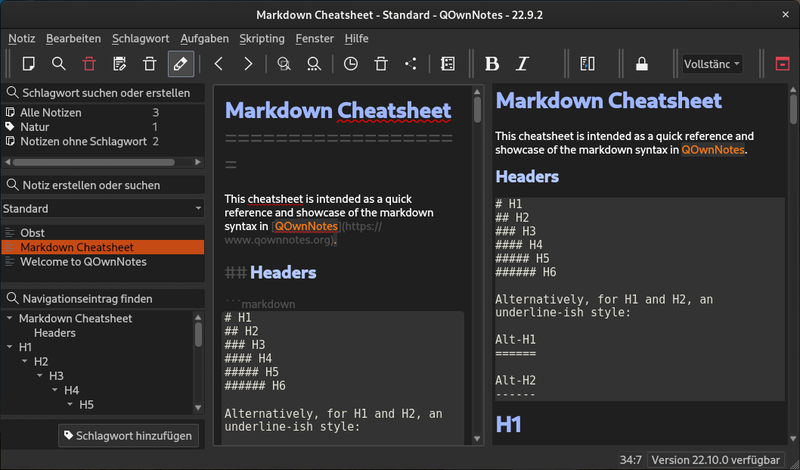Collapse Markdown Cheatsheet in navigation tree
The width and height of the screenshot is (800, 470).
(10, 318)
